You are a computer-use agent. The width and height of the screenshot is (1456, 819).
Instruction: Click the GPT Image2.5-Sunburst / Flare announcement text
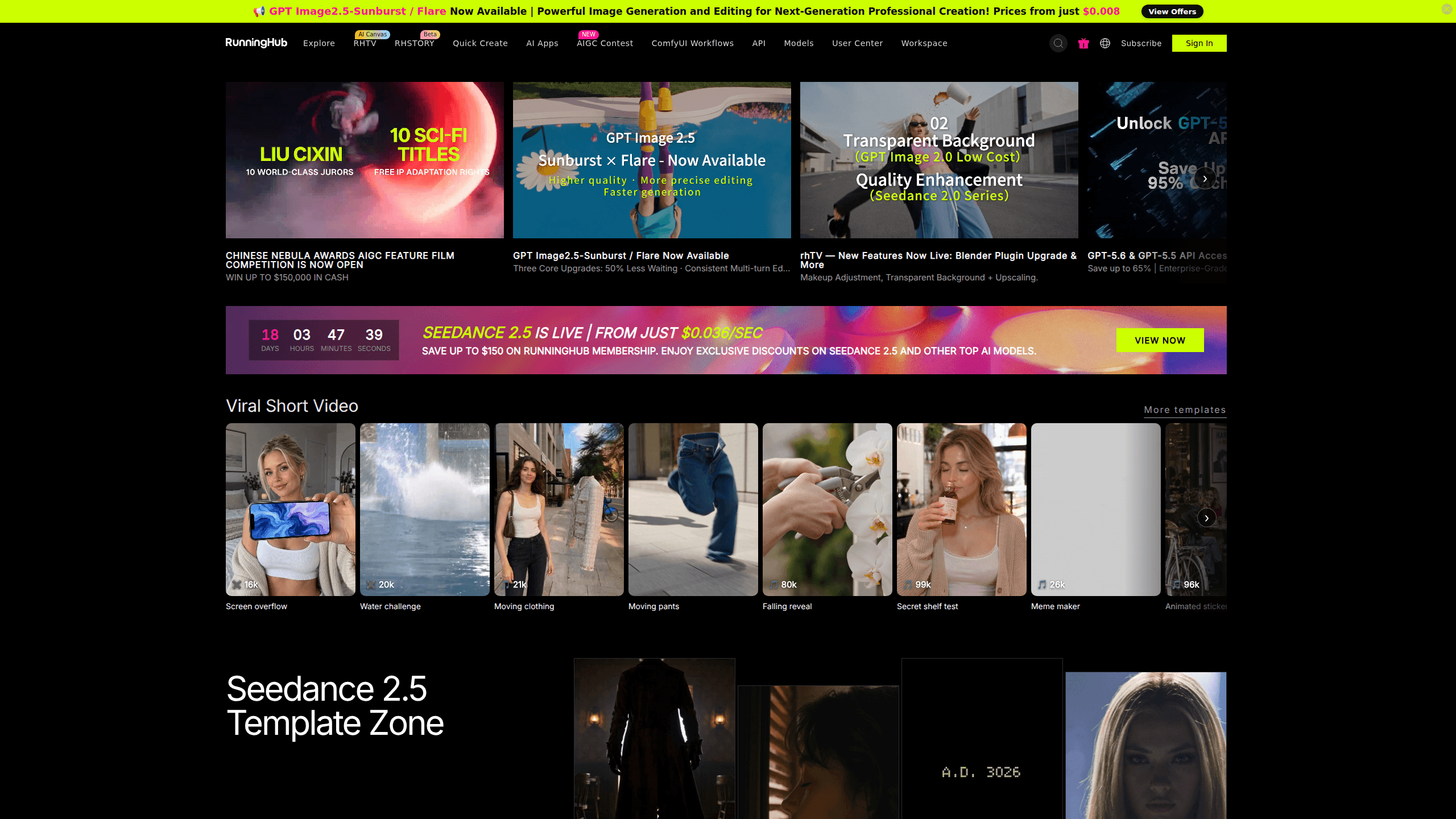tap(358, 11)
